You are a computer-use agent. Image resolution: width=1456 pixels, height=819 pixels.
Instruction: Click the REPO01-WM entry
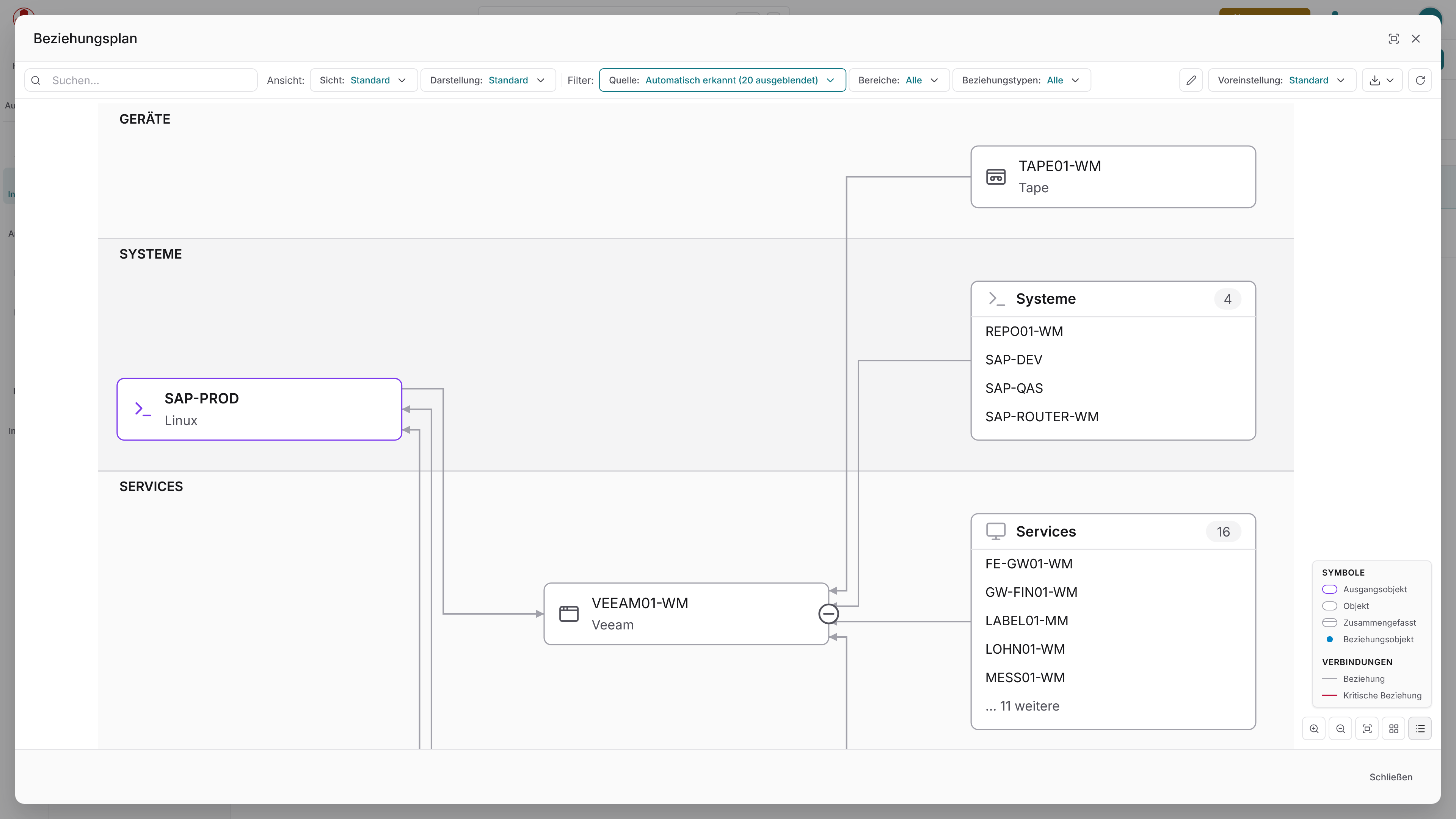(x=1024, y=331)
